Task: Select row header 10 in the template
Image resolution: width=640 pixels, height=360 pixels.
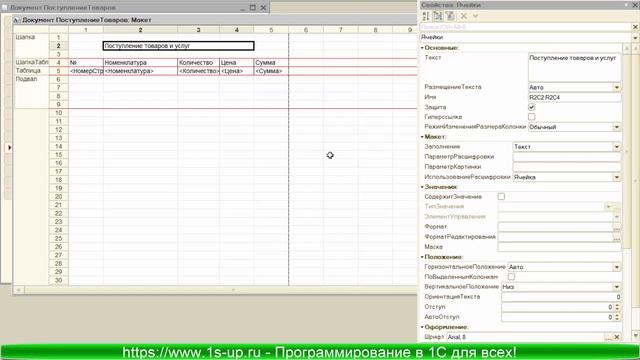Action: pyautogui.click(x=59, y=113)
